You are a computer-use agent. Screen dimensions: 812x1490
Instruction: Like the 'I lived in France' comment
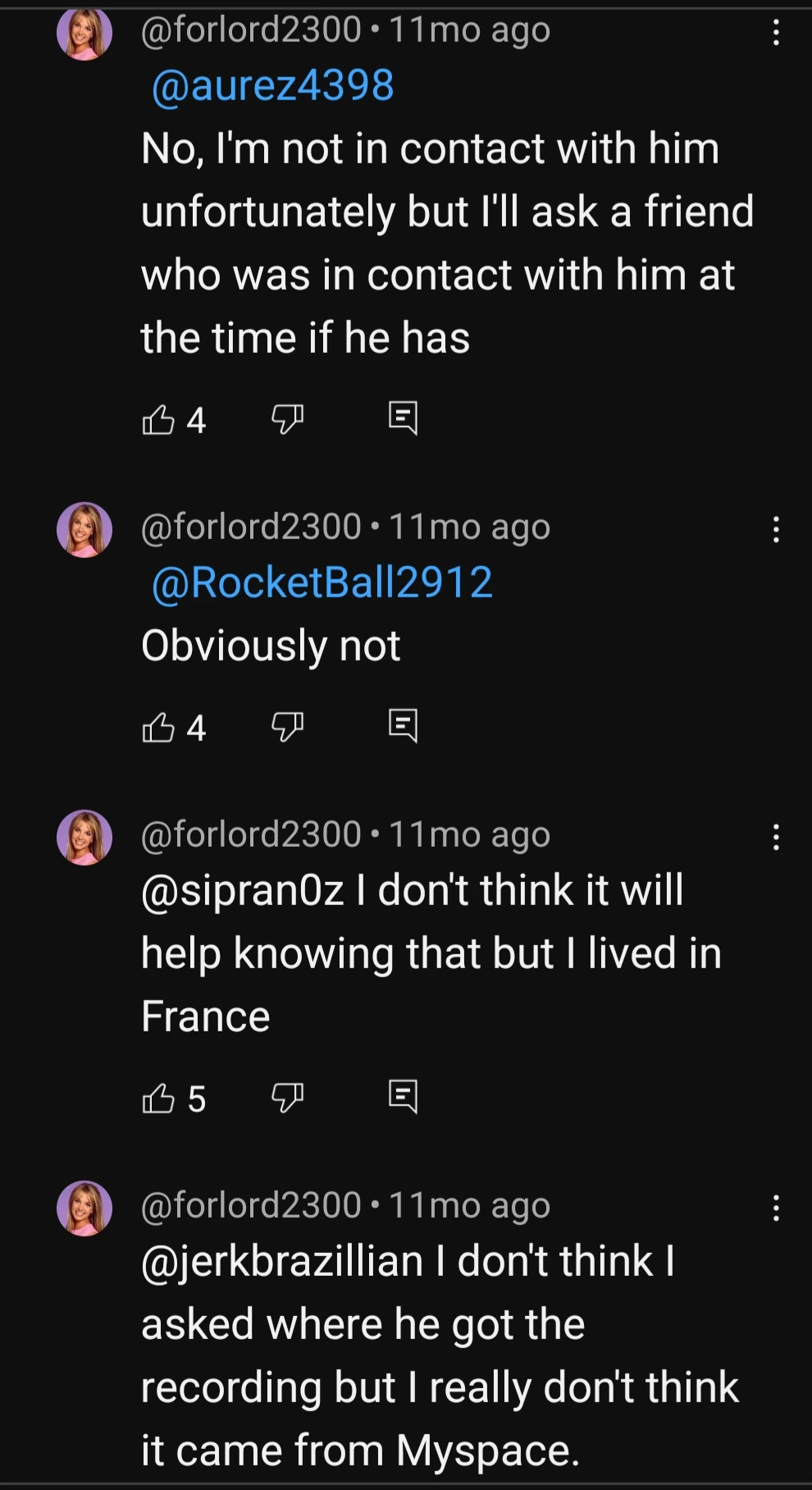[x=159, y=1098]
